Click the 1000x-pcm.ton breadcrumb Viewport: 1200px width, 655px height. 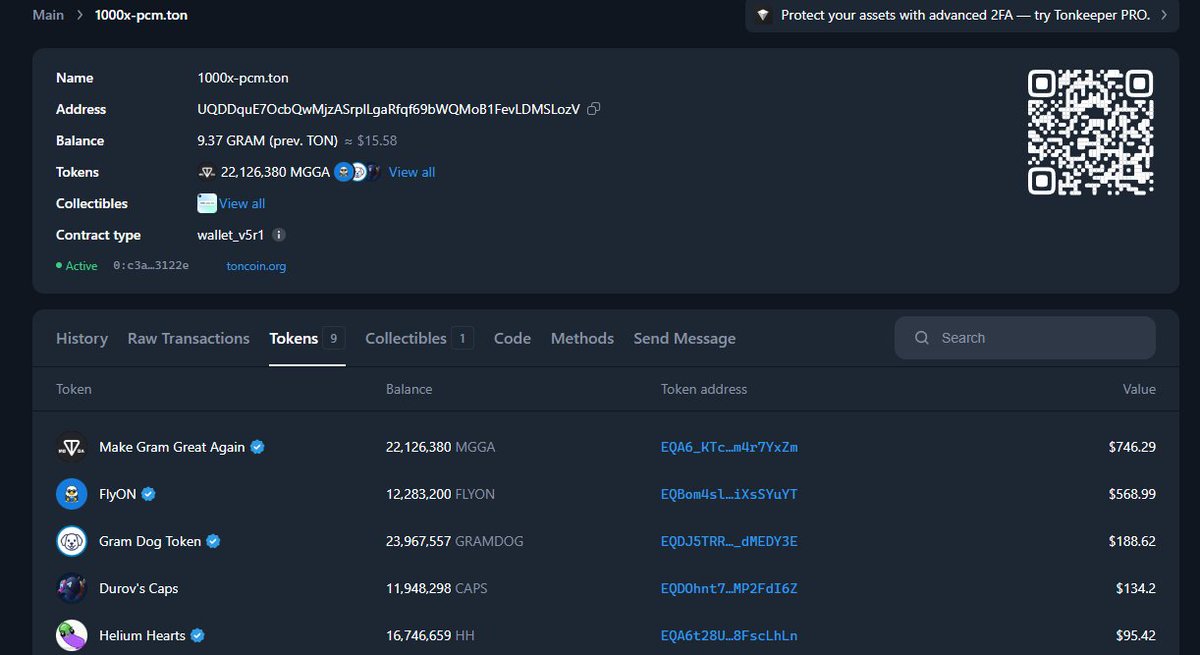[x=141, y=15]
